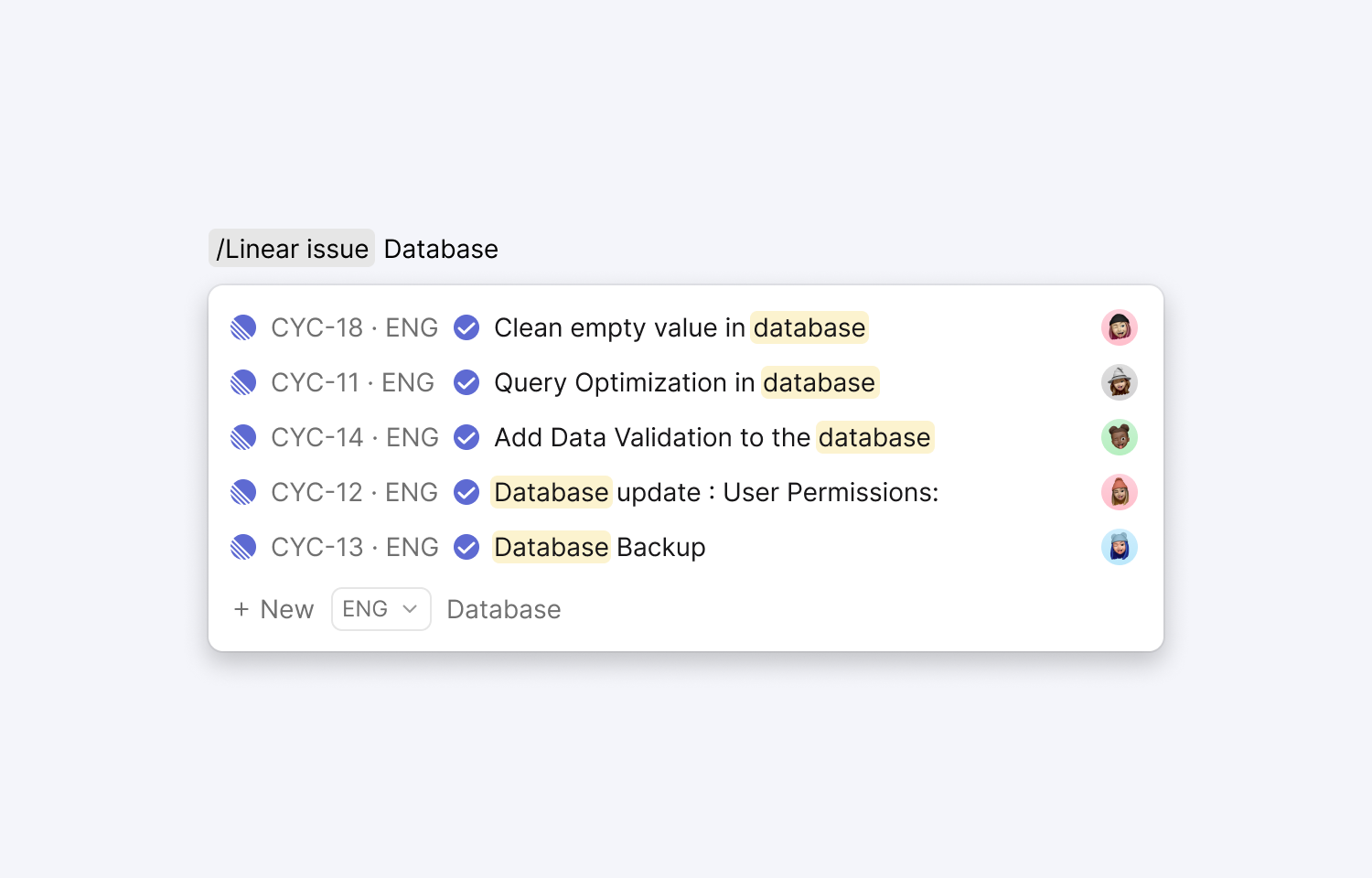Click done checkmark on Query Optimization issue
Image resolution: width=1372 pixels, height=878 pixels.
click(x=466, y=382)
